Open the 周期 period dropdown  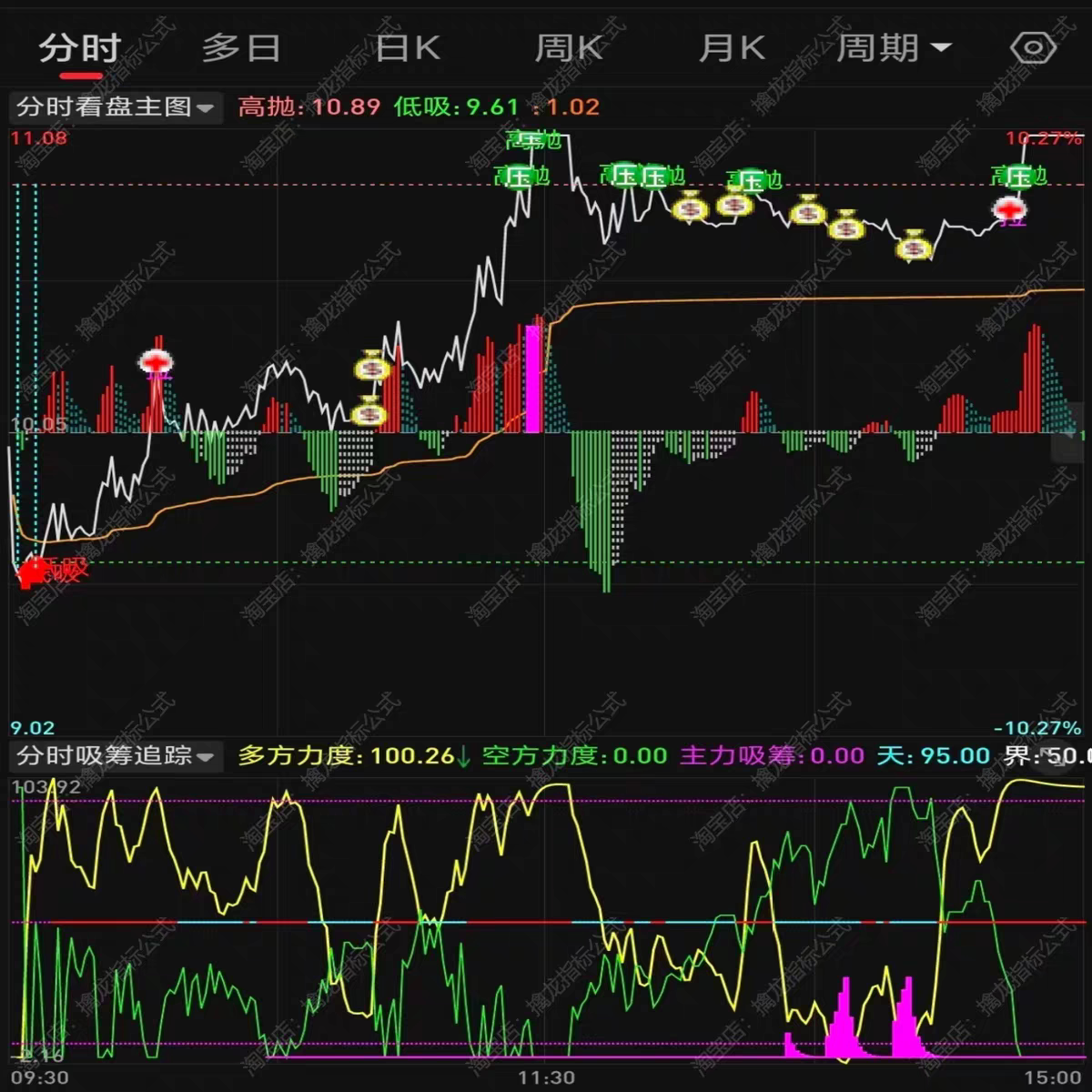point(894,47)
